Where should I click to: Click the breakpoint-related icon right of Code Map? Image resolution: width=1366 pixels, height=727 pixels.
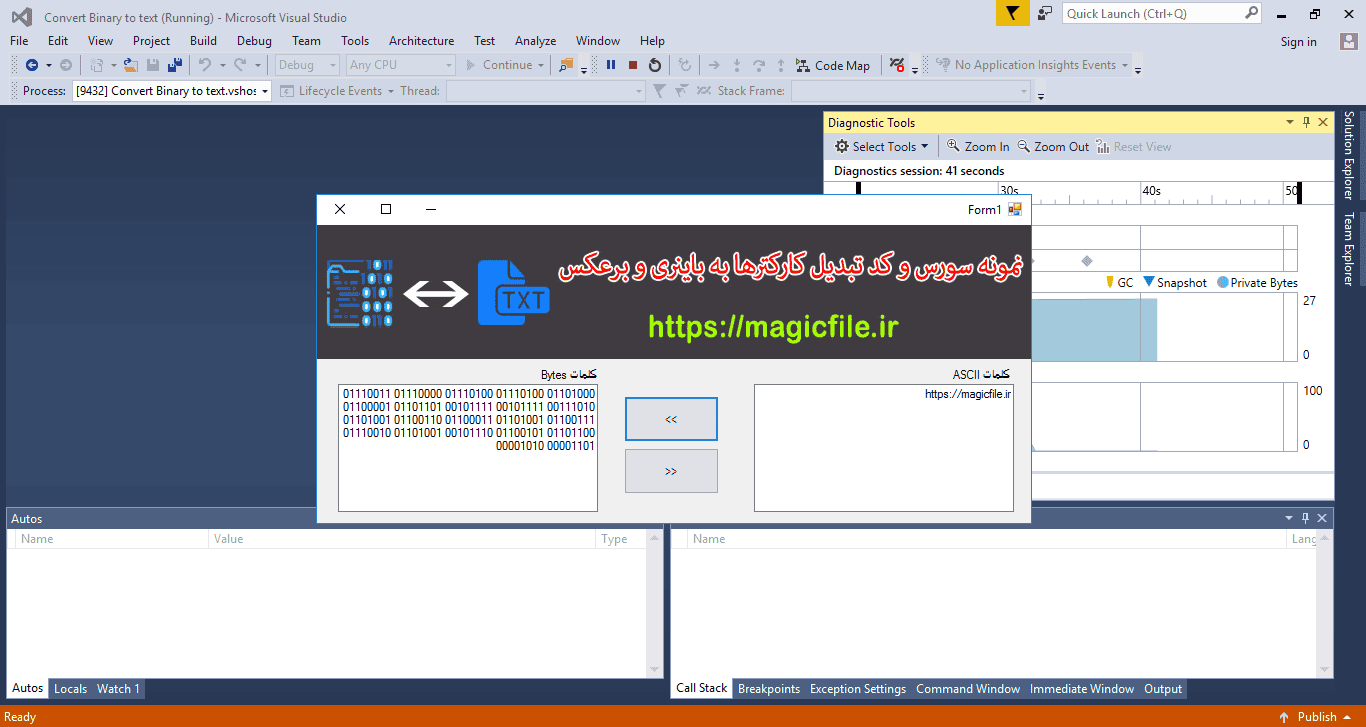coord(896,65)
